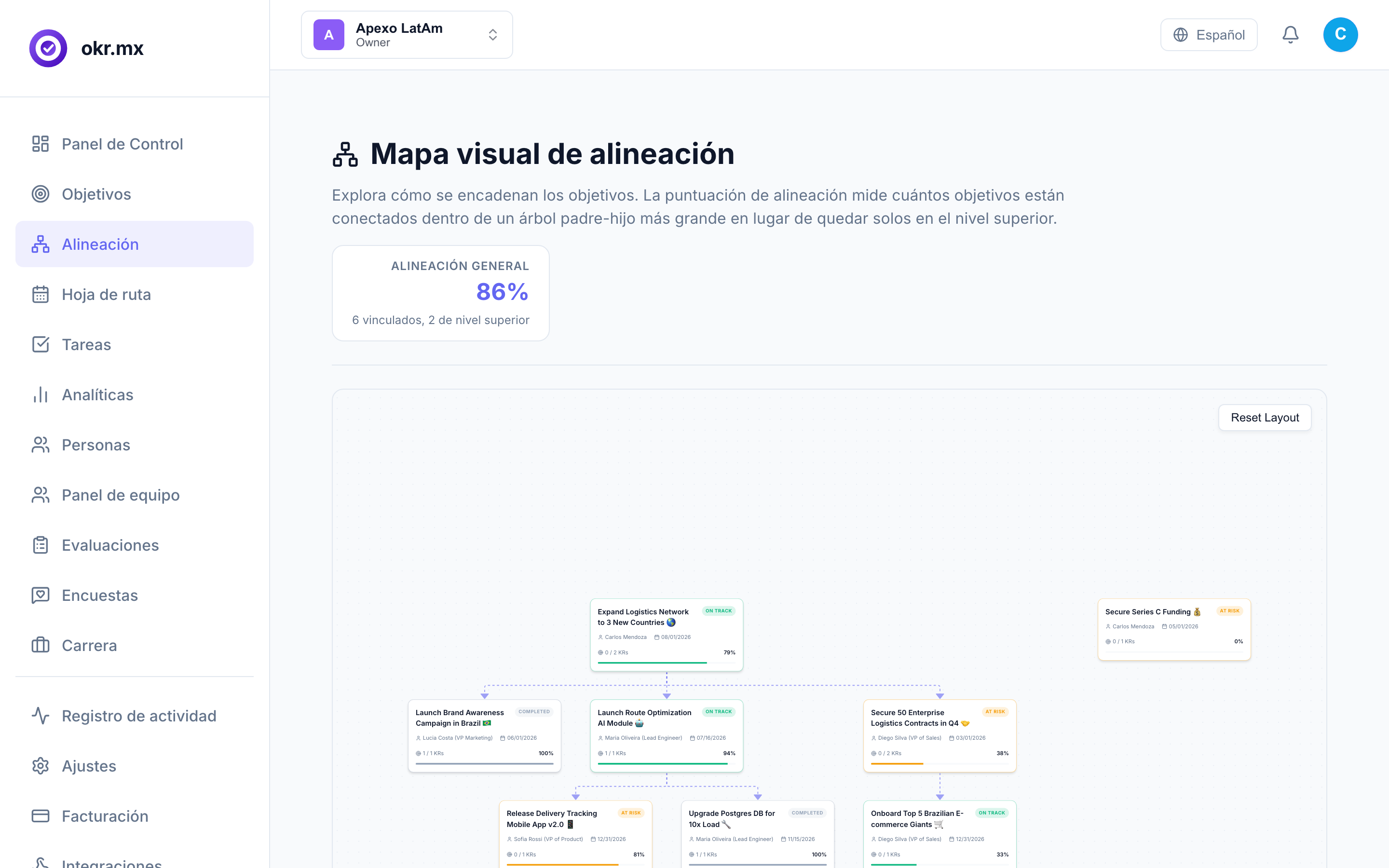Click ON TRACK badge on Expand Logistics
Screen dimensions: 1389x868
[x=719, y=611]
